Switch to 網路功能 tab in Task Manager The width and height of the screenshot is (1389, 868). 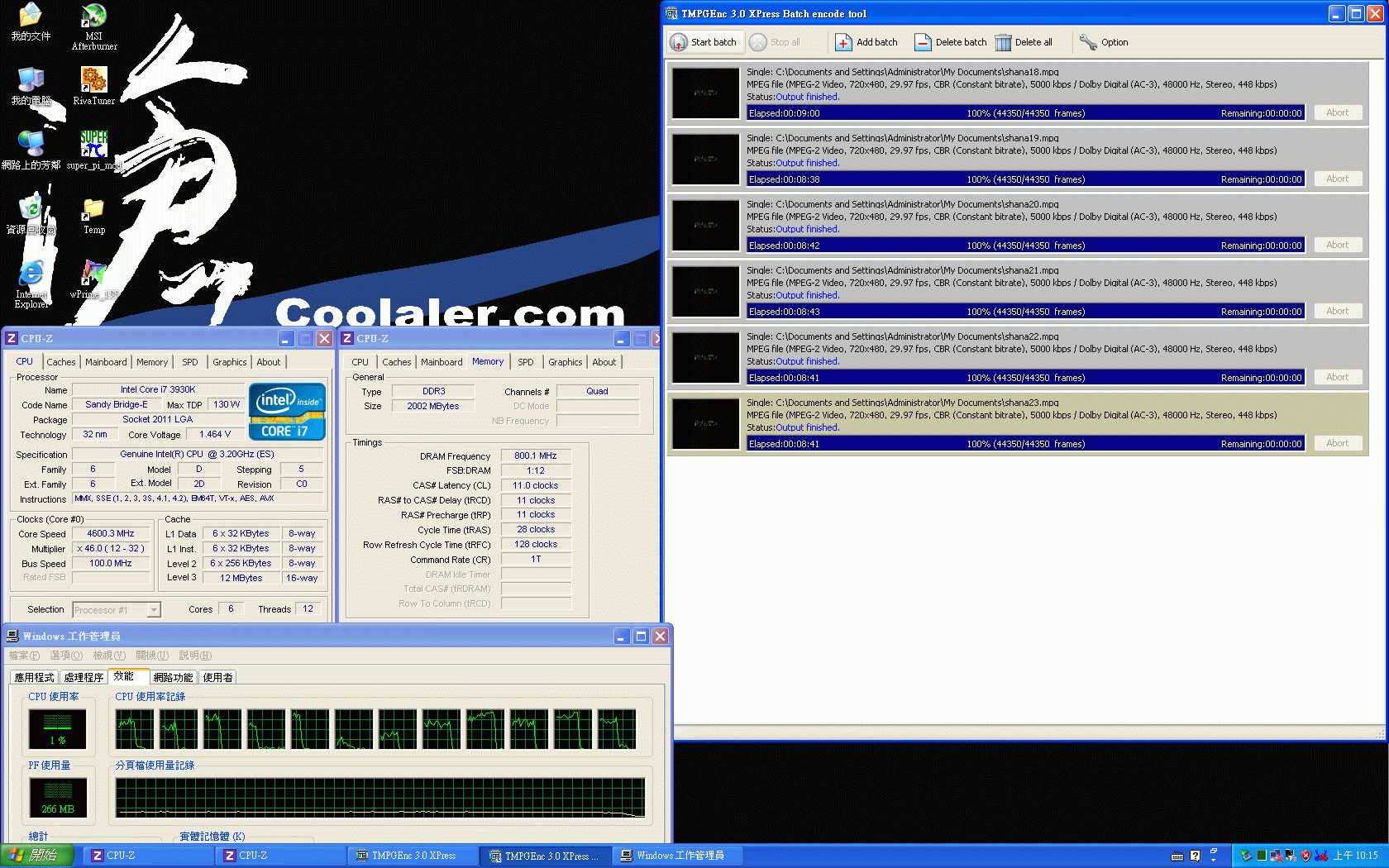click(x=173, y=677)
